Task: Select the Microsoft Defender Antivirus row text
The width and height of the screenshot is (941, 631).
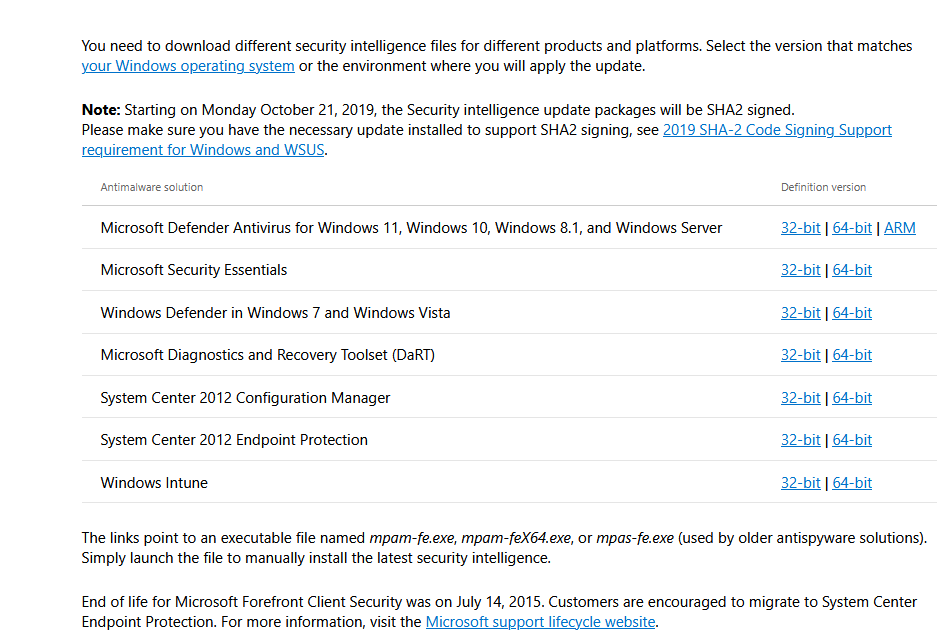Action: tap(411, 228)
